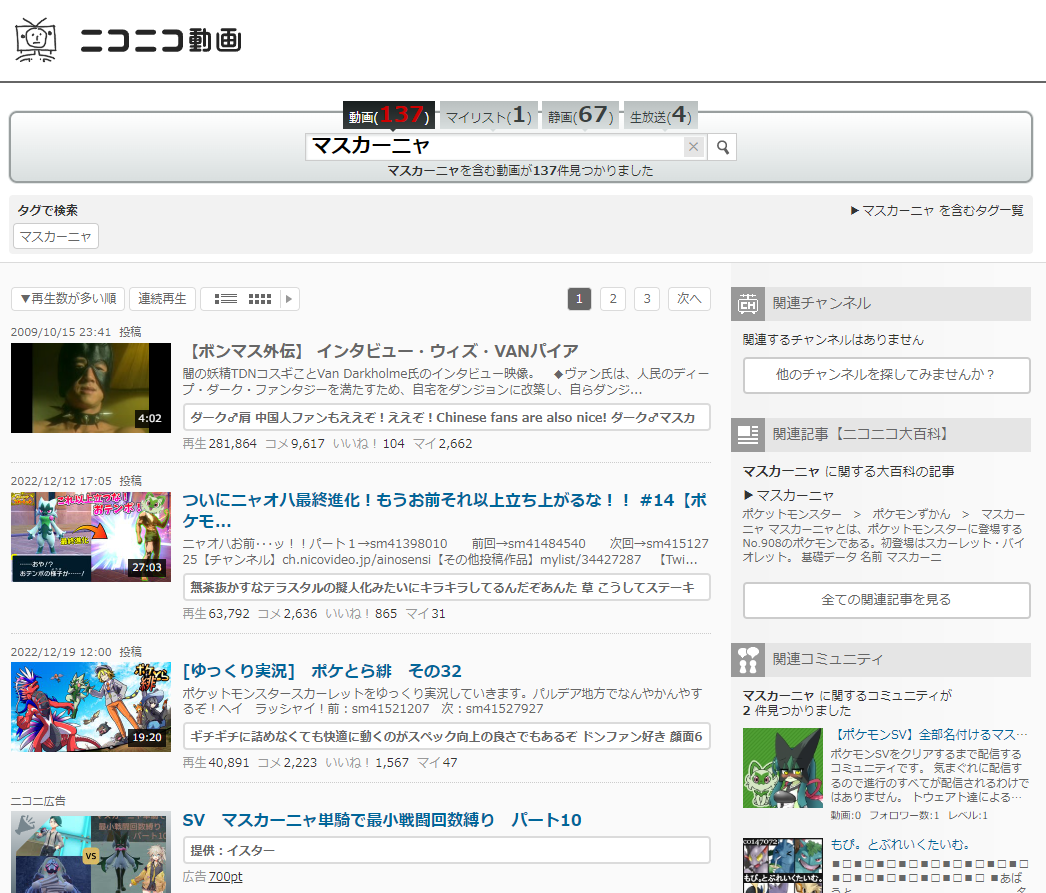Click the 関連記事 section icon

[748, 435]
